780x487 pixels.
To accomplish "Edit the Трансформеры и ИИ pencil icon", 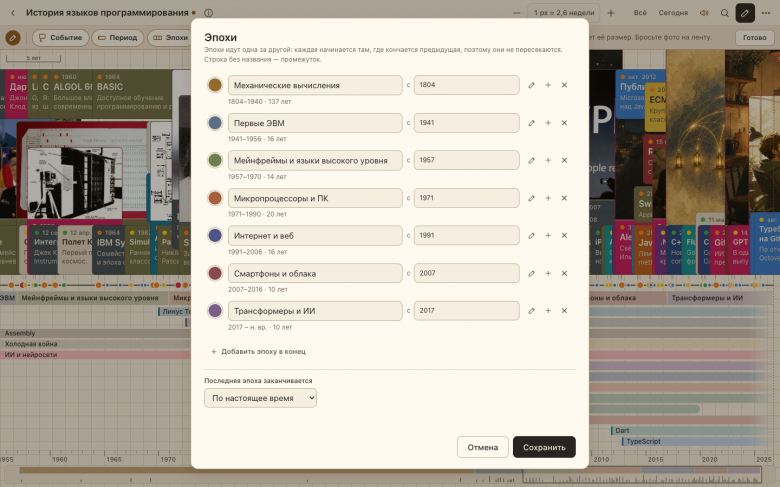I will point(531,310).
